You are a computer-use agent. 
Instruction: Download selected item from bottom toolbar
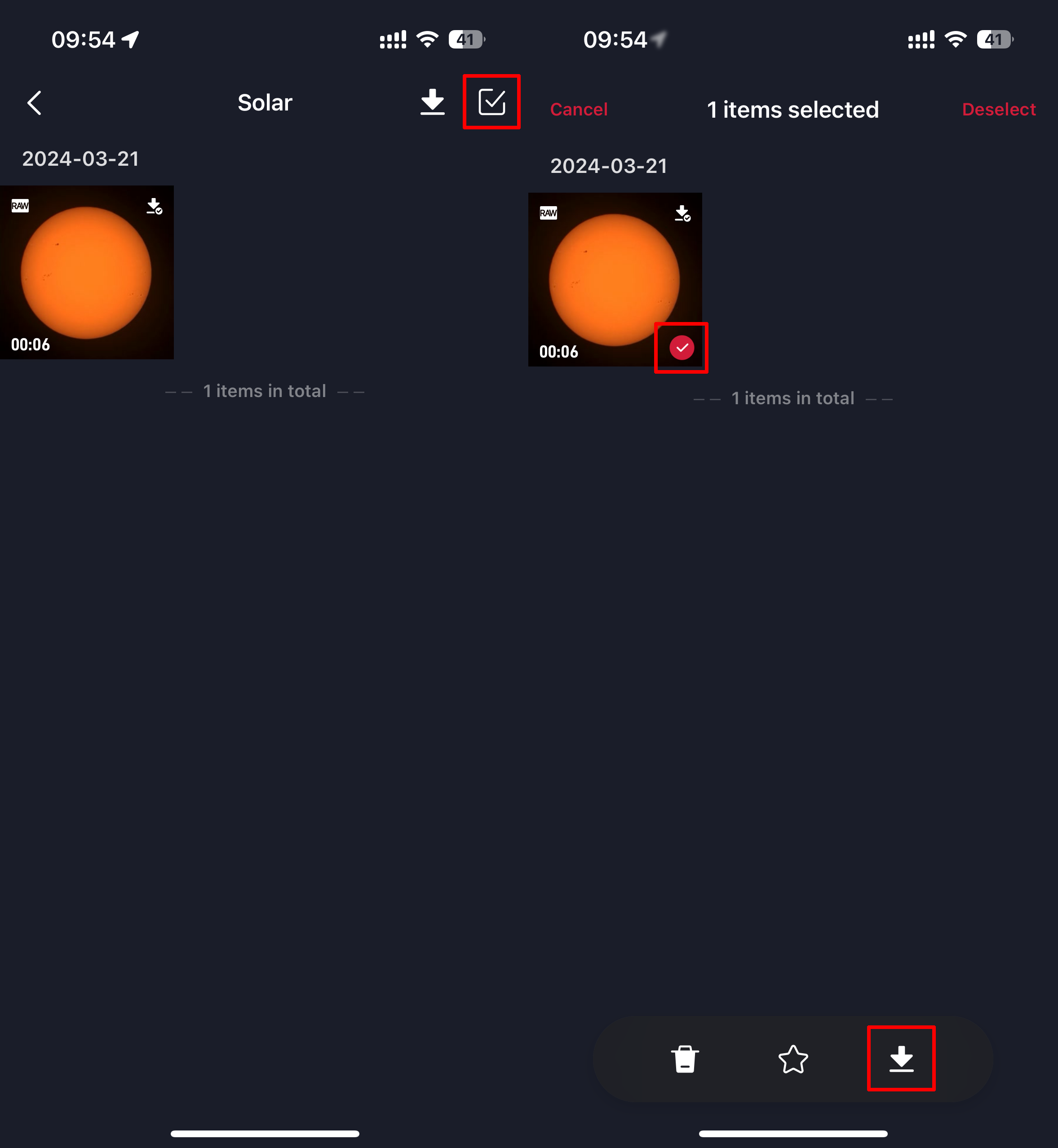pos(901,1059)
